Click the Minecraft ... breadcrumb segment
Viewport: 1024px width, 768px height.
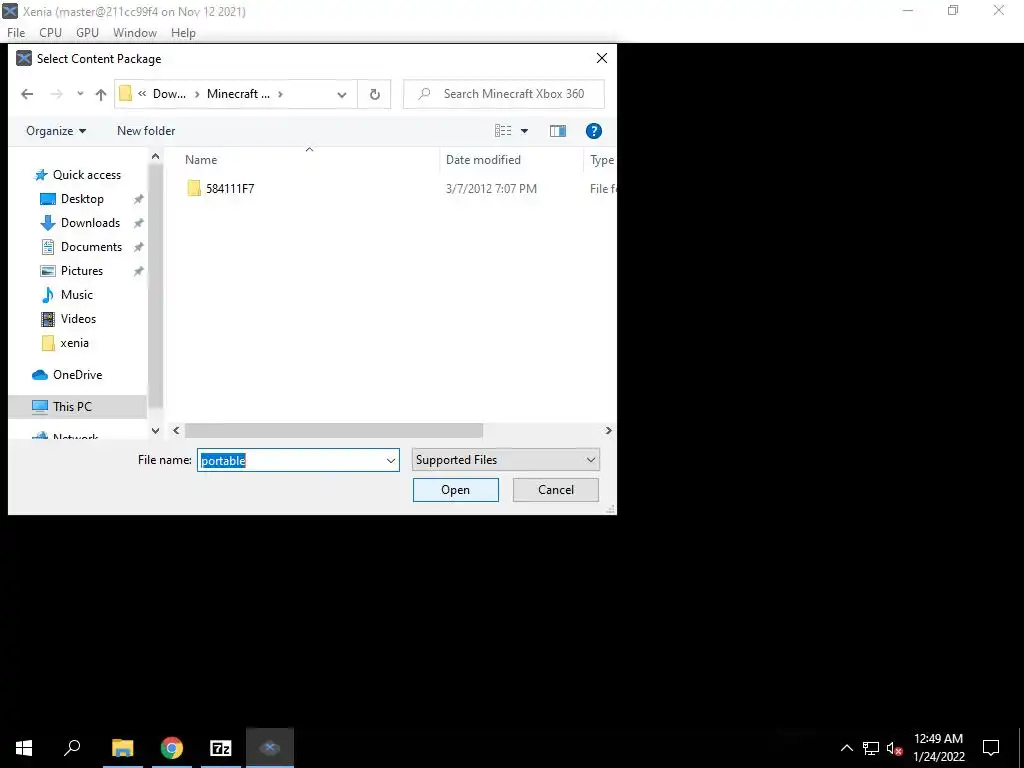point(238,93)
